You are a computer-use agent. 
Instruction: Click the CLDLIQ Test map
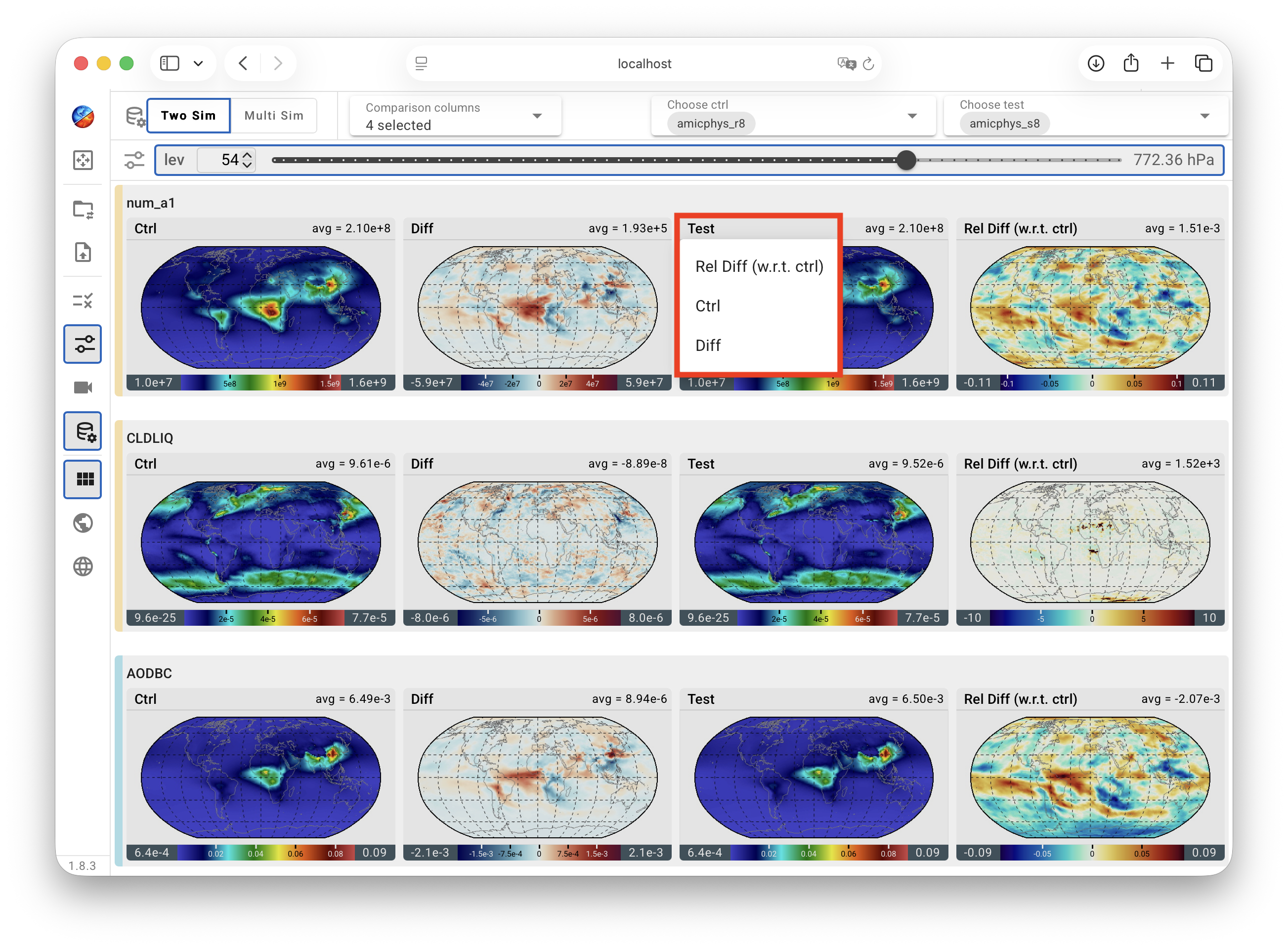point(814,542)
